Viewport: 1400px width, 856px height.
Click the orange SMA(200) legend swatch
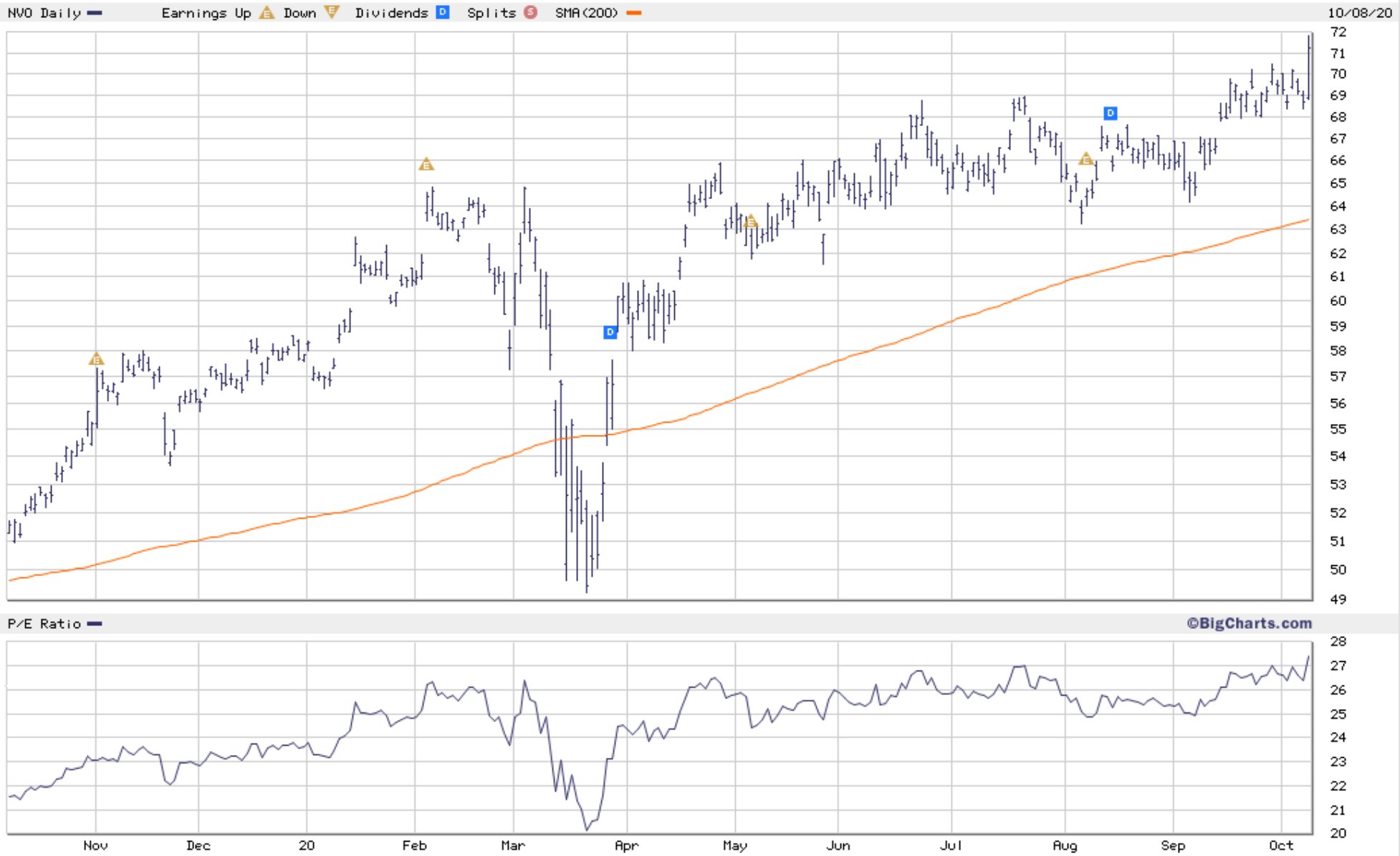click(634, 13)
